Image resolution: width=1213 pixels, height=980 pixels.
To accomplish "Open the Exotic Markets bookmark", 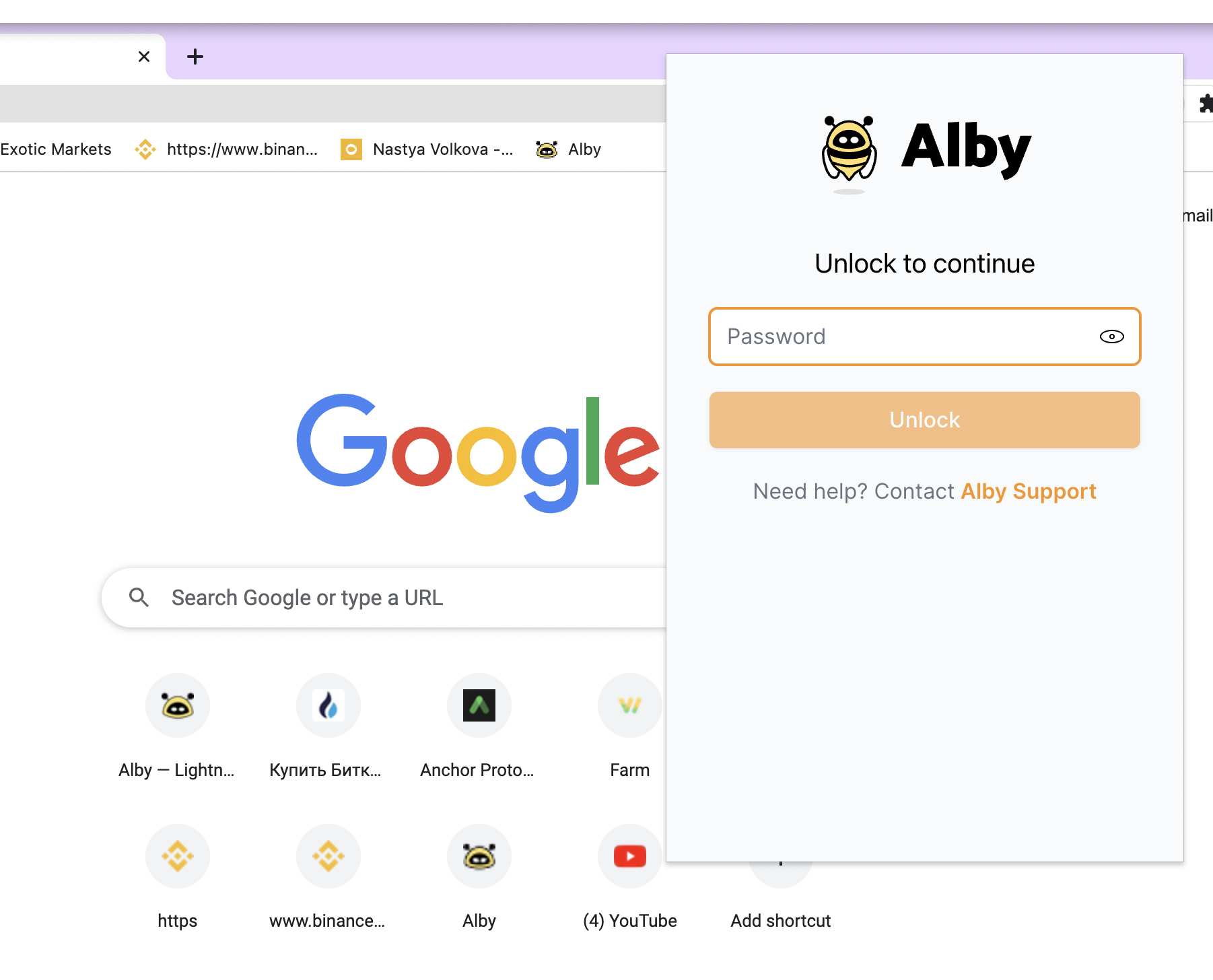I will click(55, 149).
